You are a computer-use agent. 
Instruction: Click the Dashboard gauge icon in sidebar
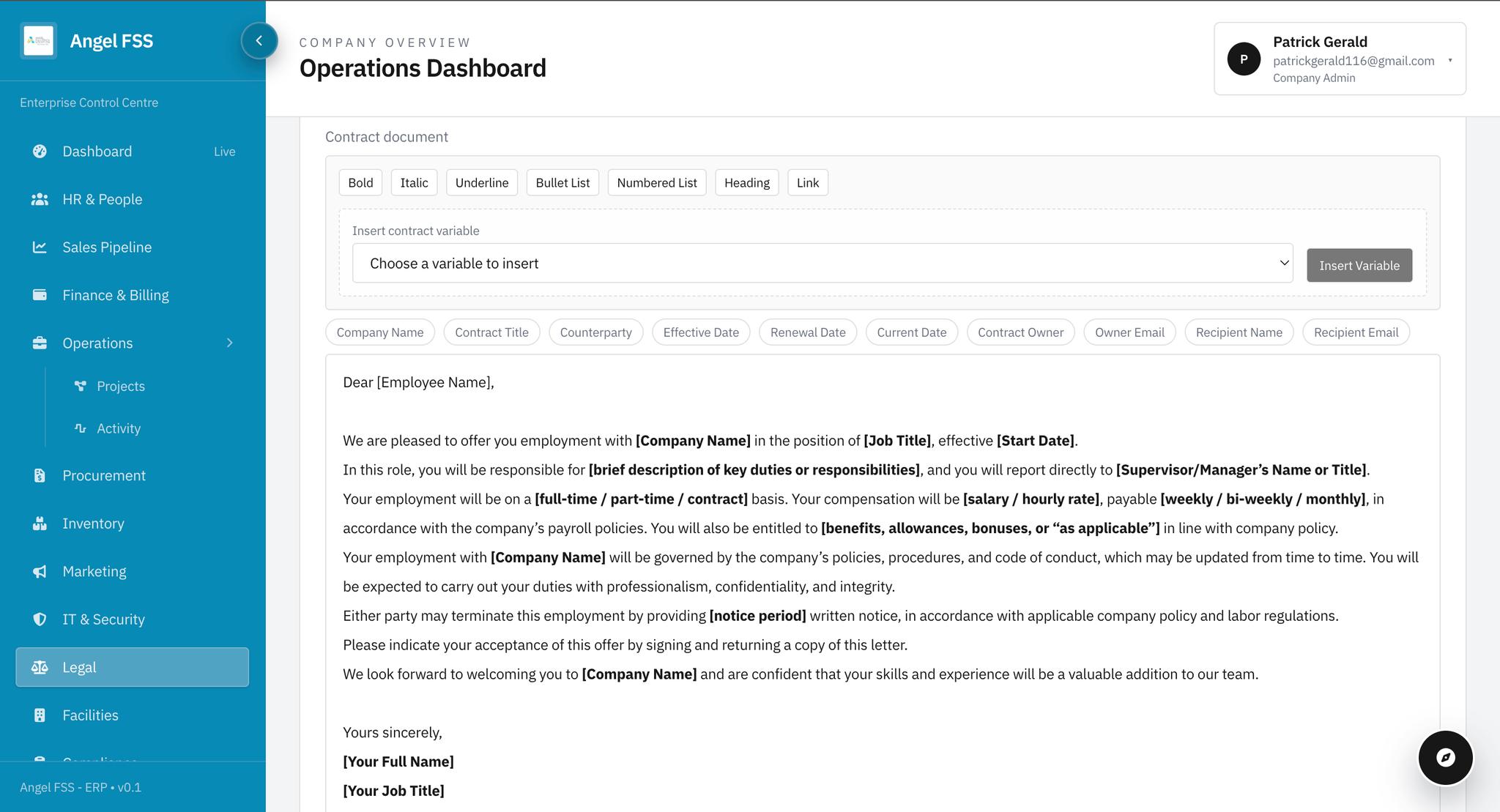tap(40, 152)
